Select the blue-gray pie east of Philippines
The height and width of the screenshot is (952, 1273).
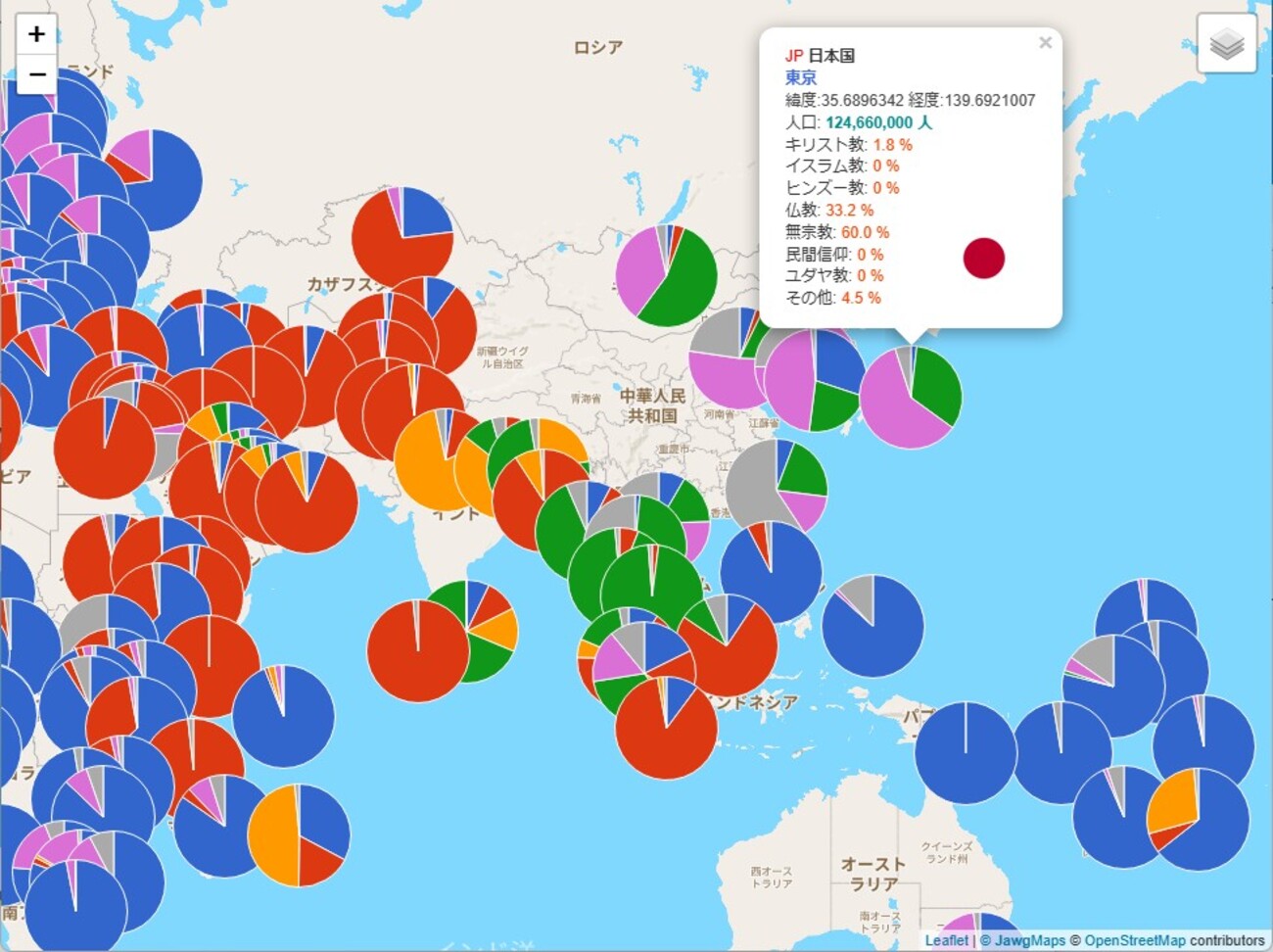pos(873,626)
